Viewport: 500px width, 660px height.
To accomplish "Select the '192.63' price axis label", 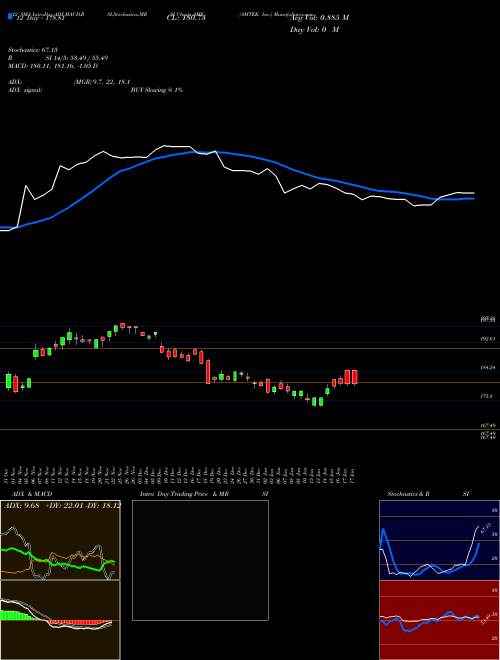I will 488,338.
